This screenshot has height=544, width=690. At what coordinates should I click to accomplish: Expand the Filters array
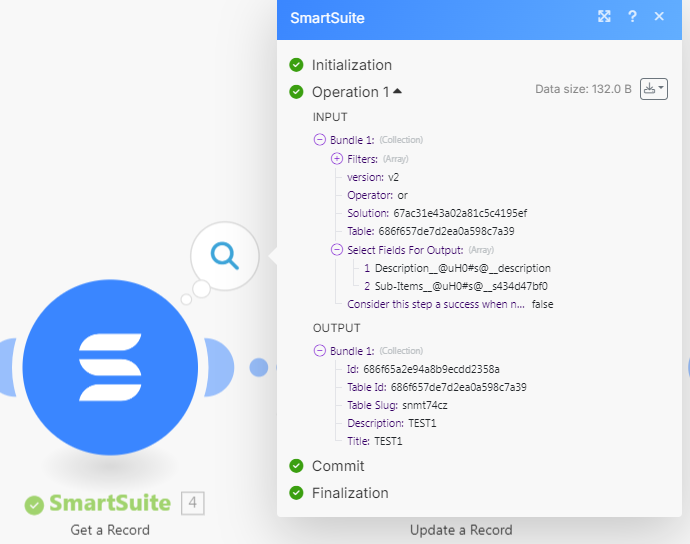tap(337, 158)
